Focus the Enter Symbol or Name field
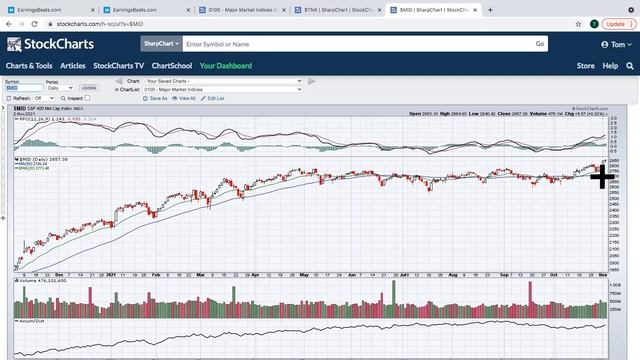Image resolution: width=640 pixels, height=360 pixels. click(357, 44)
